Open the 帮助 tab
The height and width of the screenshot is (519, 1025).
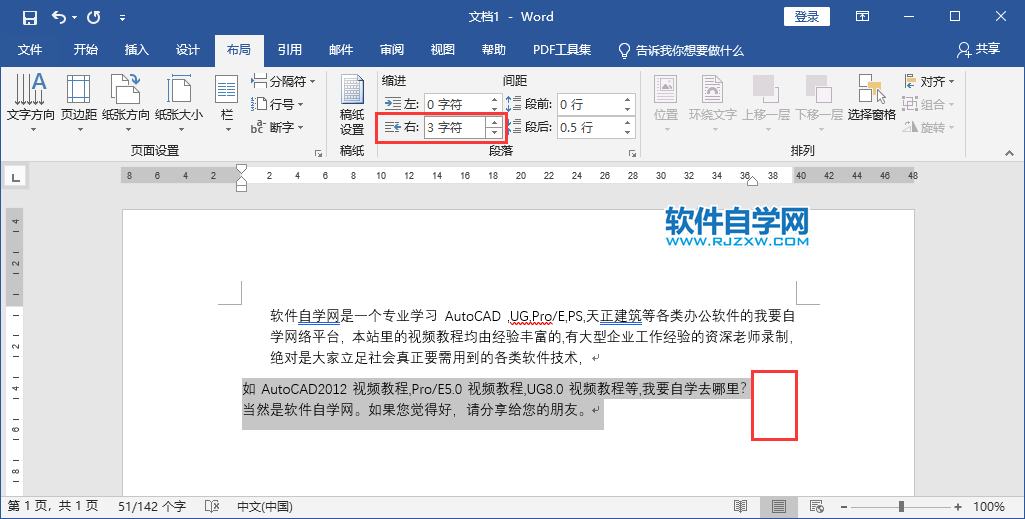[494, 50]
